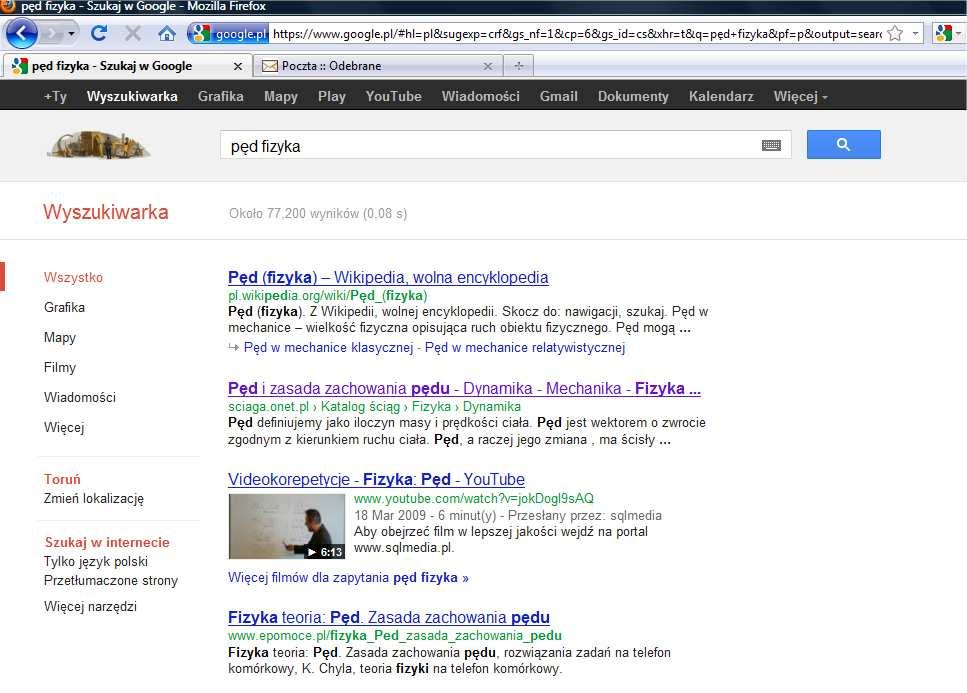Click the green URL pl.wikipedia.org/wiki/Pęd_(fizyka)
This screenshot has height=693, width=967.
(327, 296)
